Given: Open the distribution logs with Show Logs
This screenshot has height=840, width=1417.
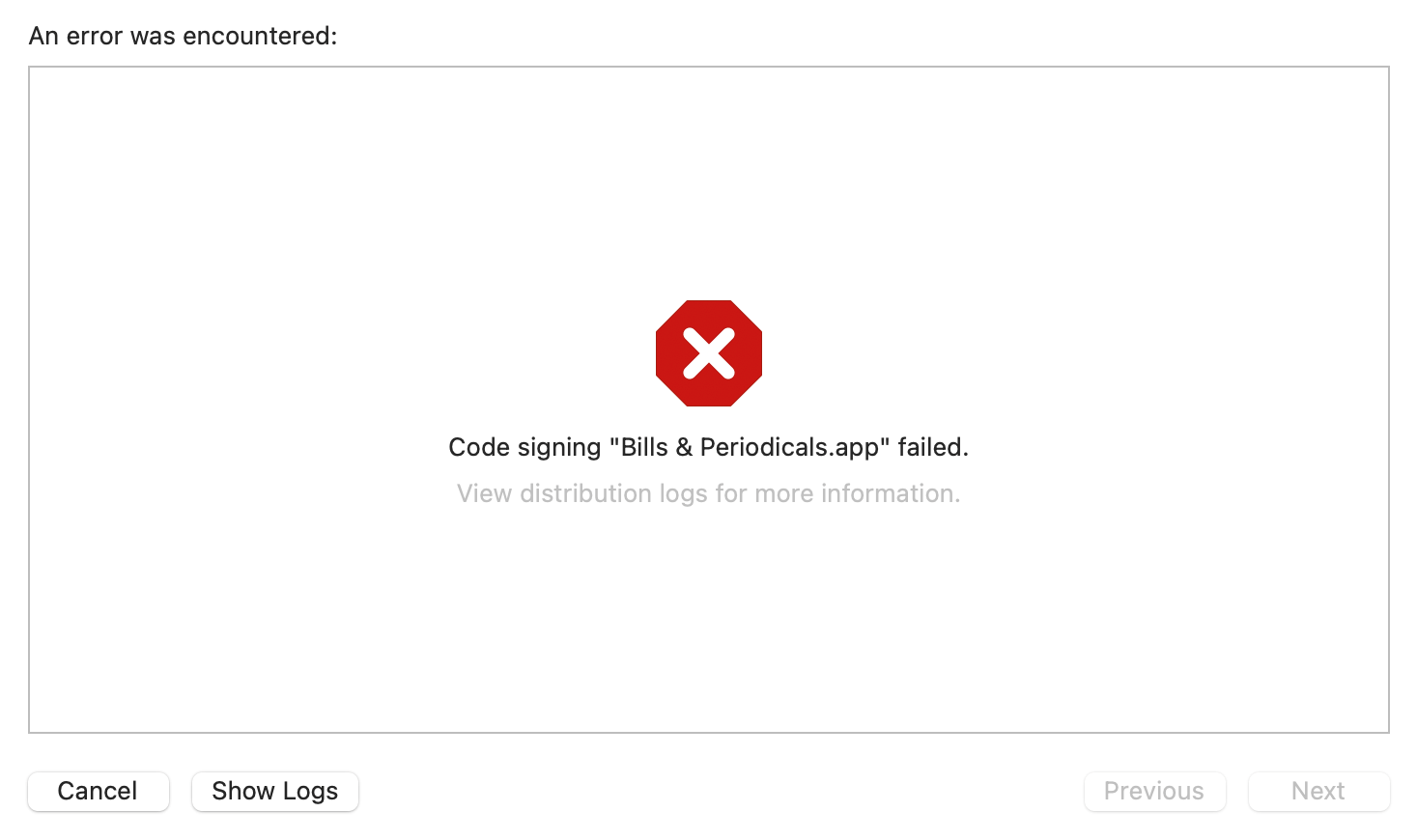Looking at the screenshot, I should 274,791.
